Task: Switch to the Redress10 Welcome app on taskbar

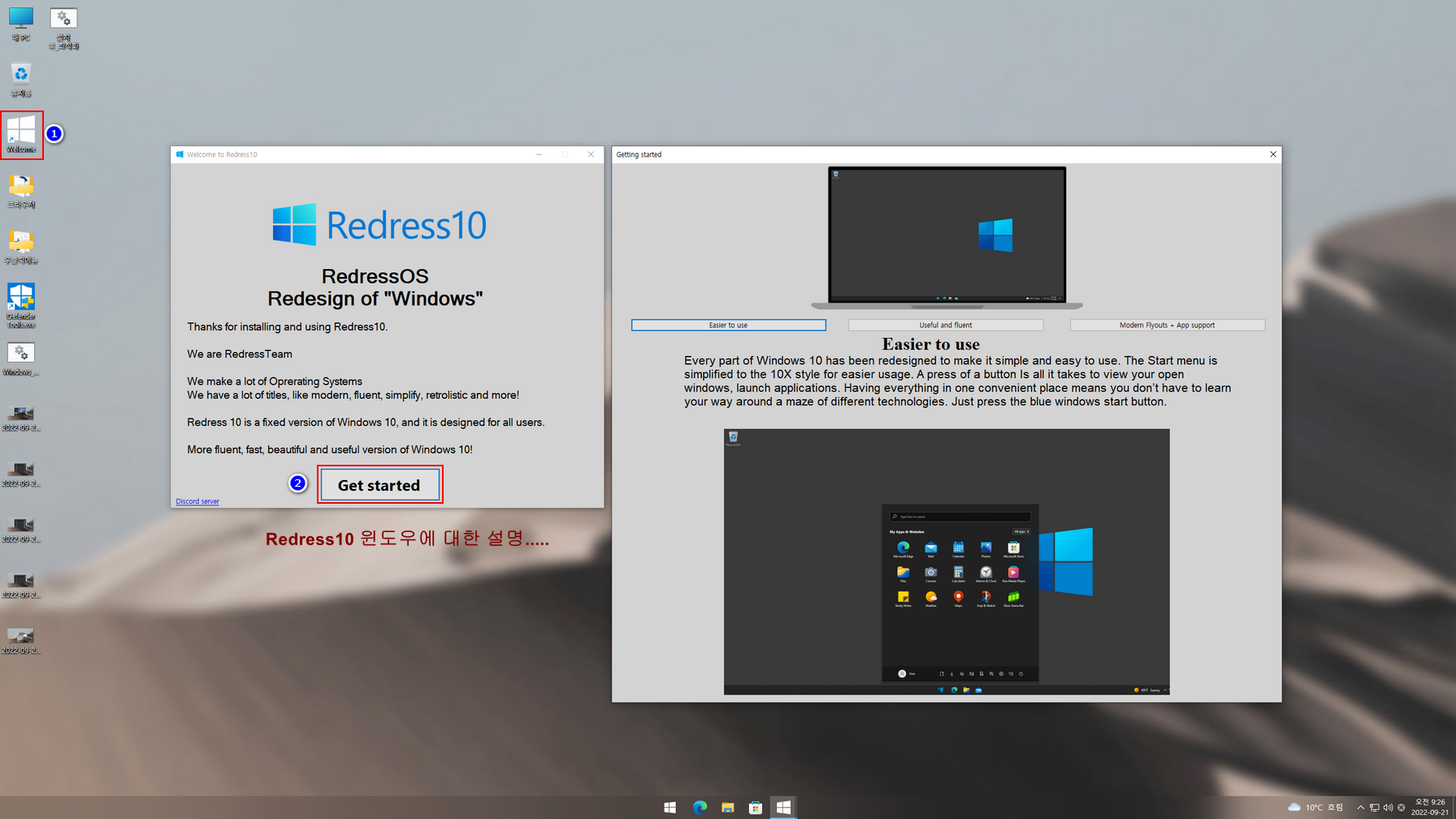Action: click(783, 807)
